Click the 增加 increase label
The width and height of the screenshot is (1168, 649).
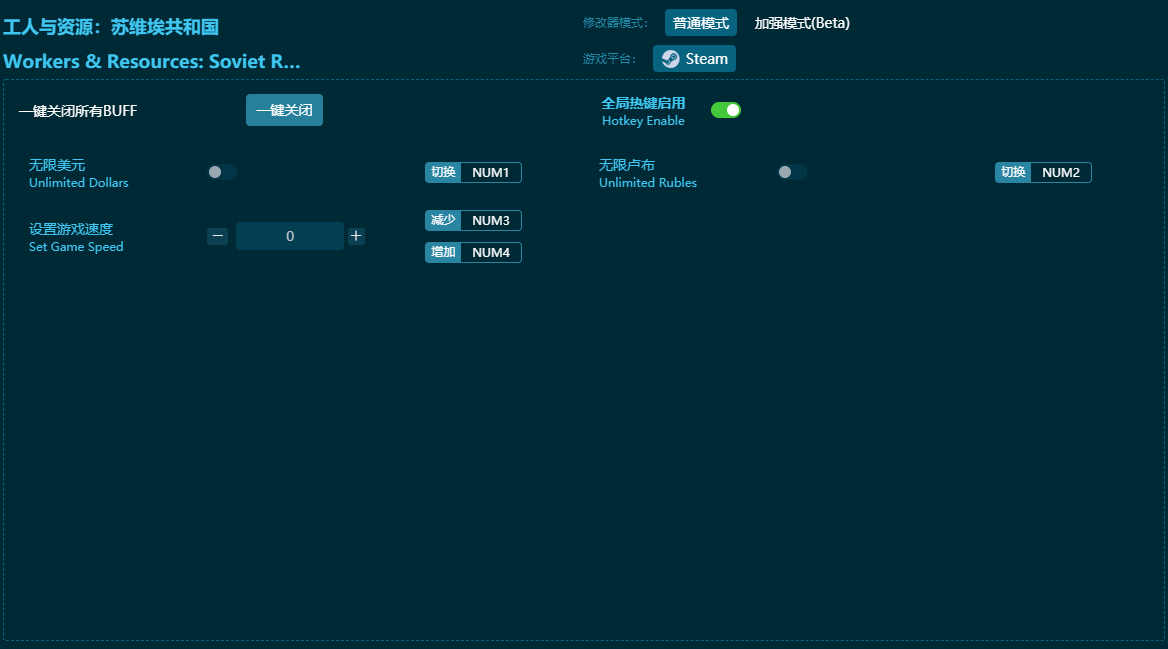pyautogui.click(x=443, y=252)
